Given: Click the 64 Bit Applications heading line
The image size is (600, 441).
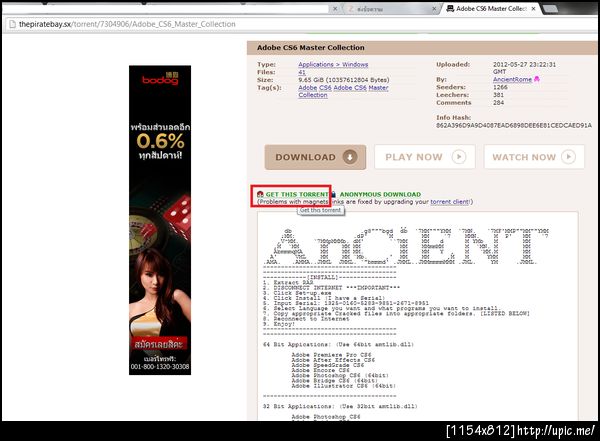Looking at the screenshot, I should click(x=338, y=344).
